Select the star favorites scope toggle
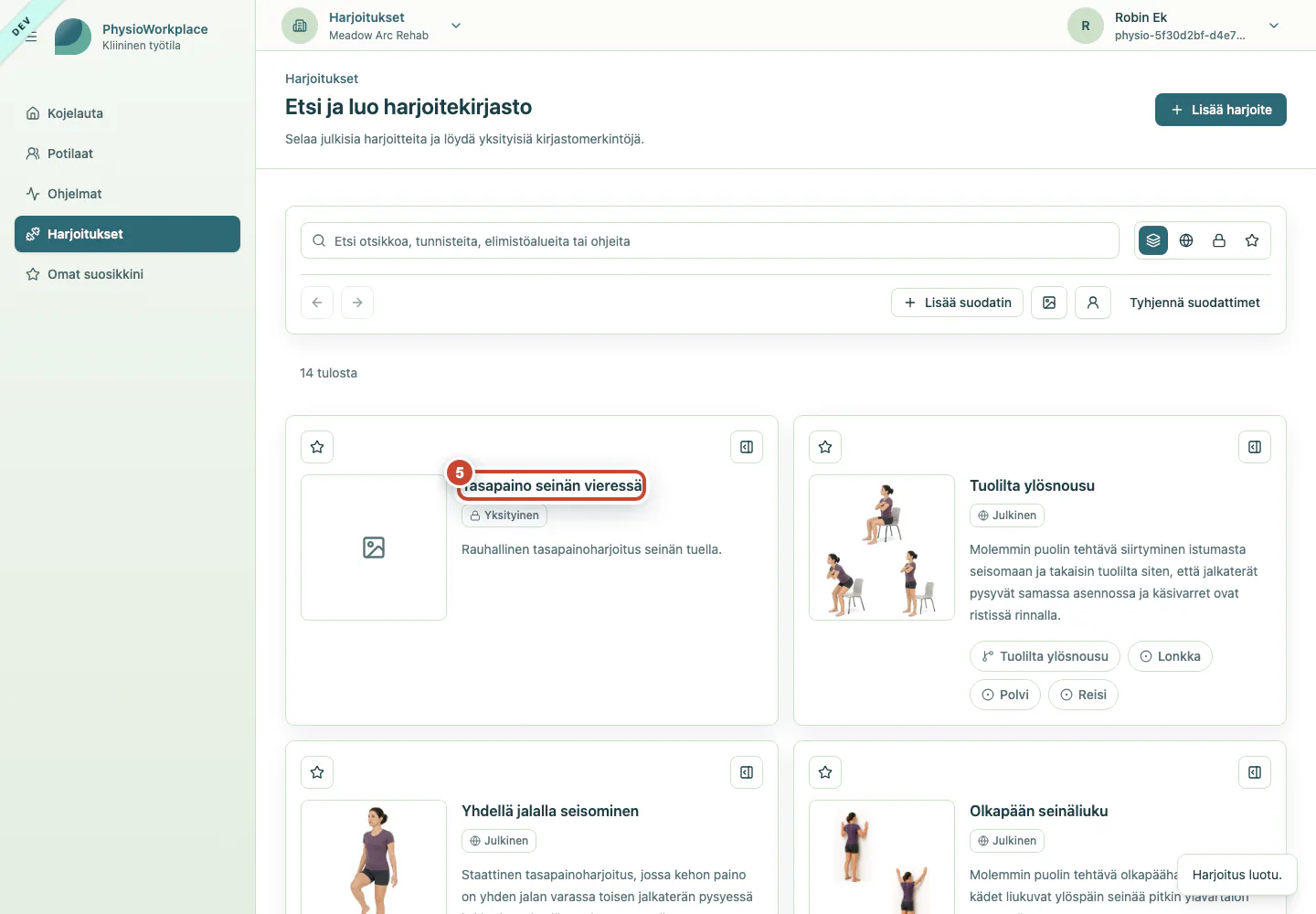This screenshot has height=914, width=1316. point(1252,240)
